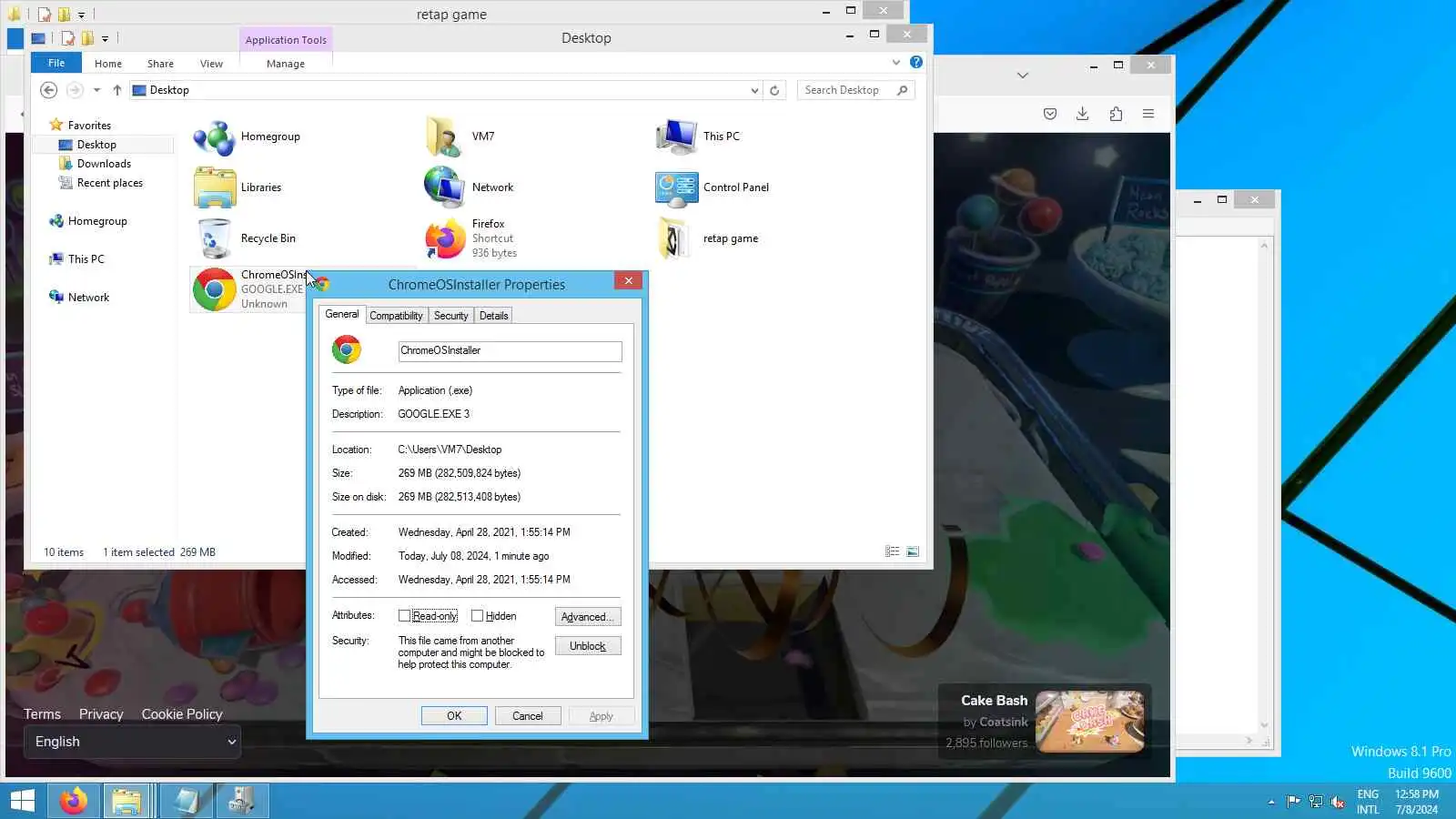
Task: Select the This PC icon in file list
Action: [x=676, y=136]
